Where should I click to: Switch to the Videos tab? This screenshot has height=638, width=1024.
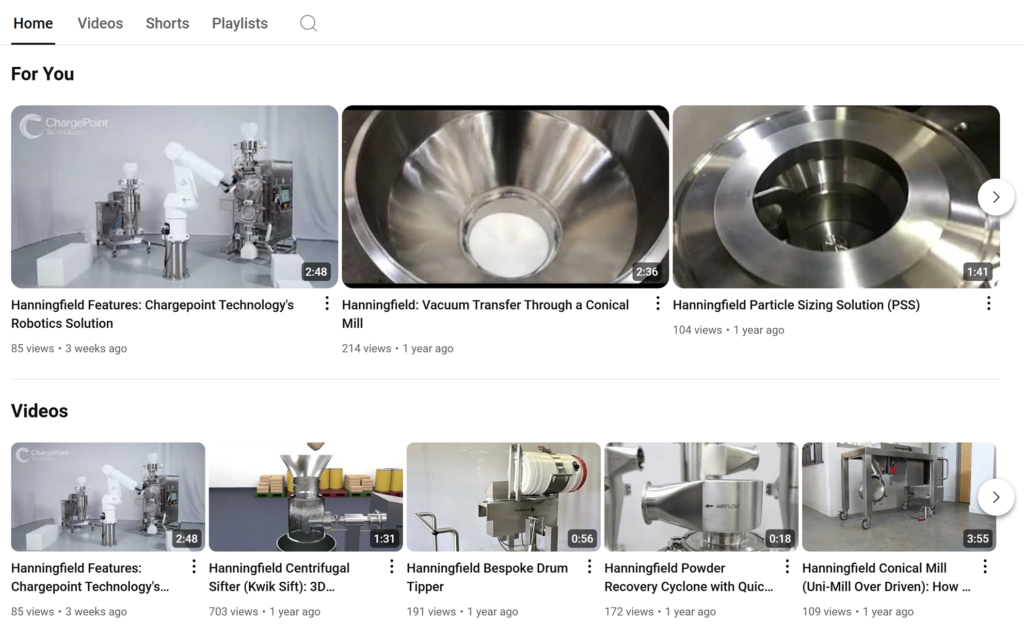pyautogui.click(x=100, y=24)
